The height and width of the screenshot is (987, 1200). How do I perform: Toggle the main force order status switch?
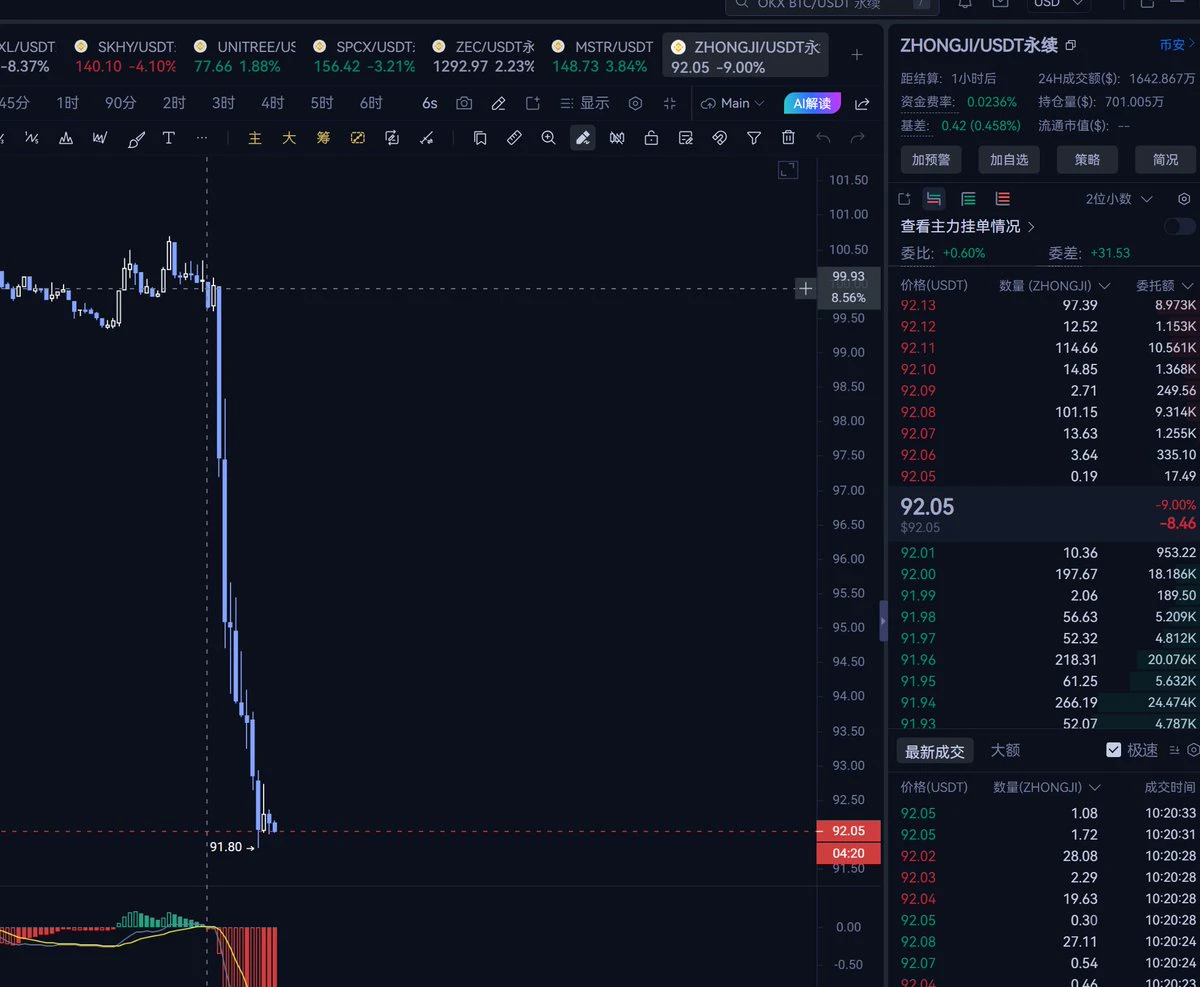pyautogui.click(x=1179, y=227)
